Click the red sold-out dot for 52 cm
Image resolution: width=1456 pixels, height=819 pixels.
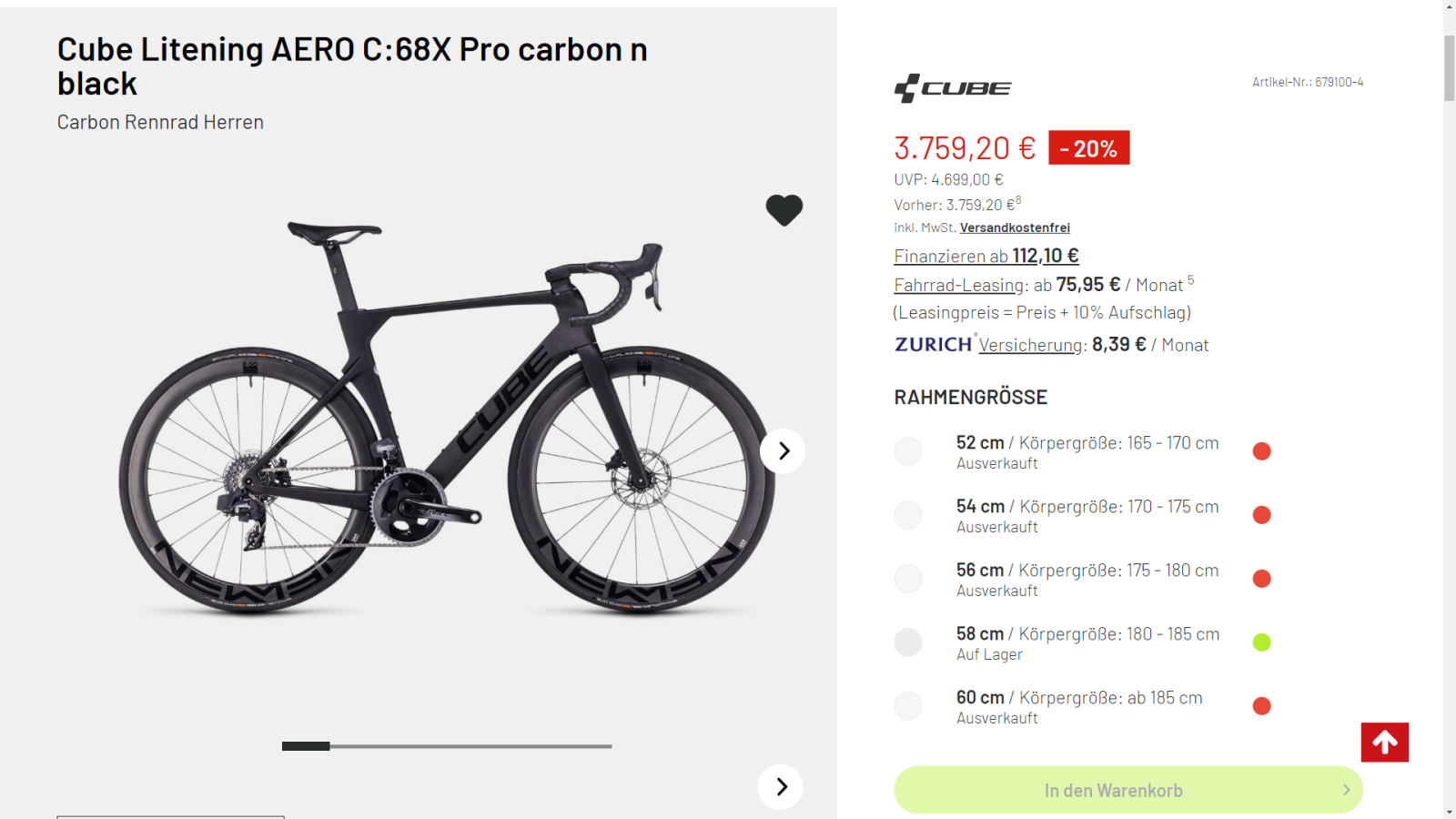click(x=1261, y=451)
